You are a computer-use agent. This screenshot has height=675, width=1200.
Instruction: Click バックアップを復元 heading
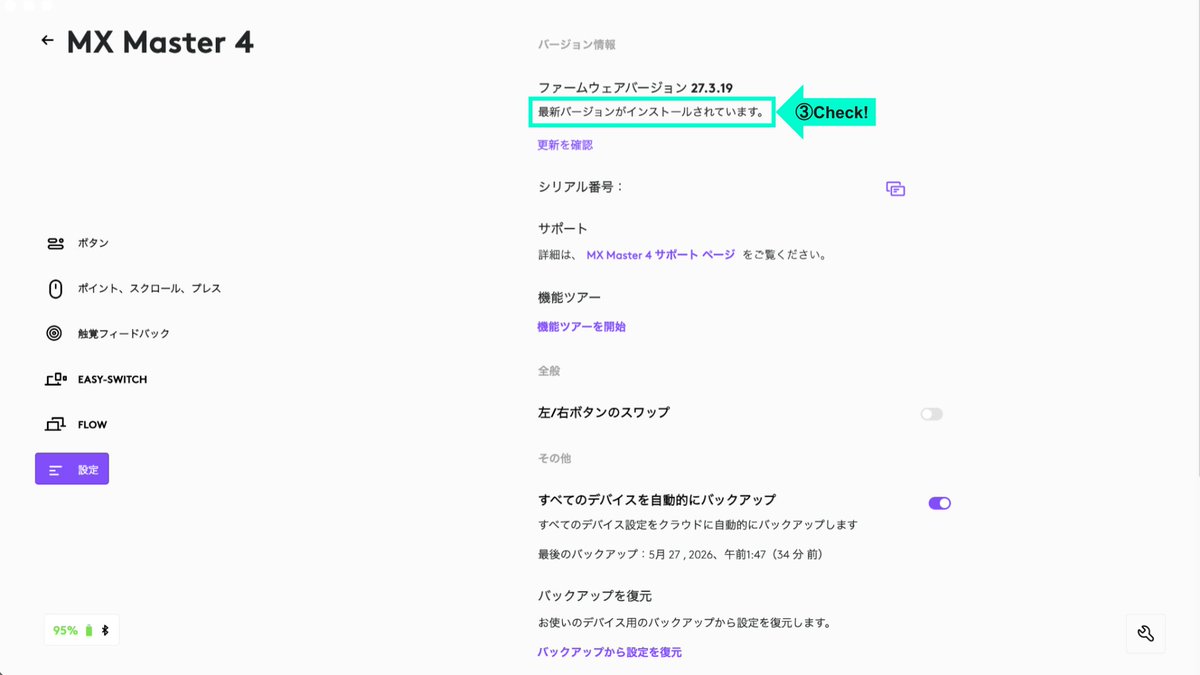pyautogui.click(x=594, y=596)
